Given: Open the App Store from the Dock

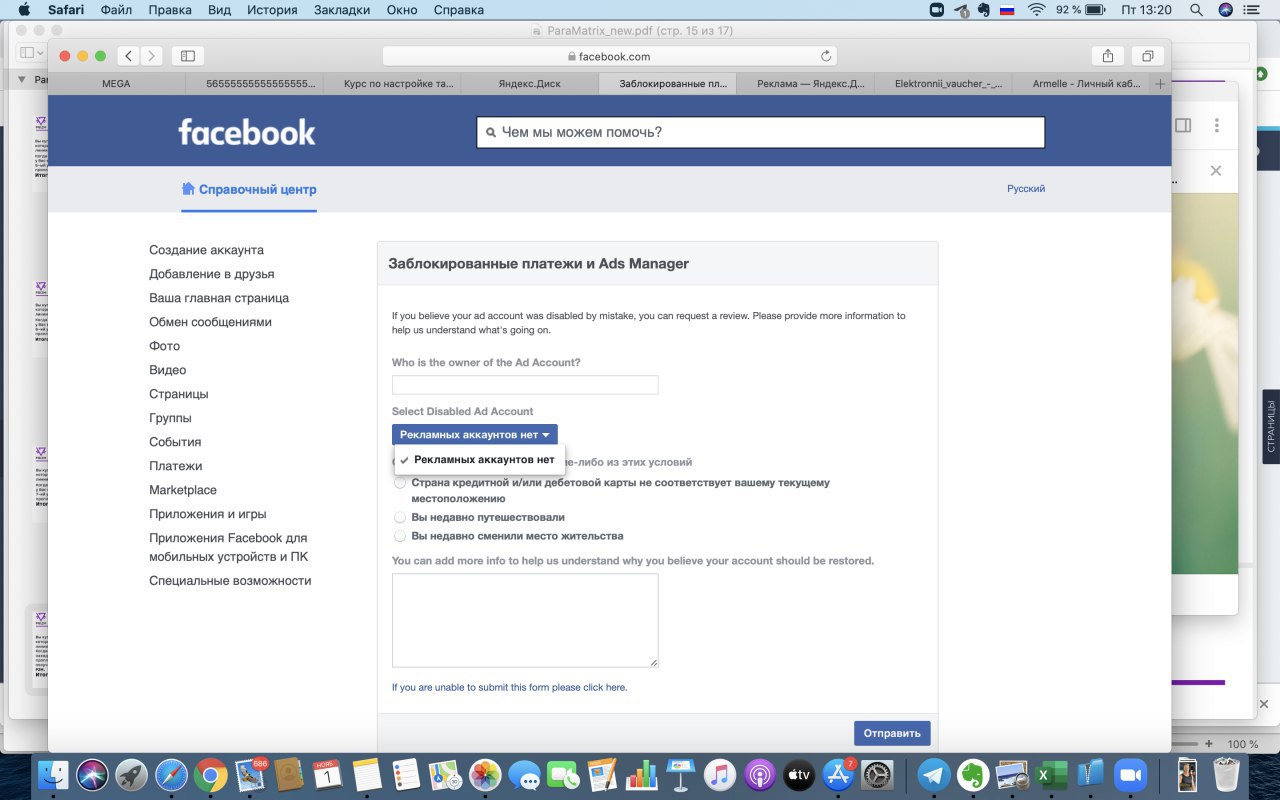Looking at the screenshot, I should (837, 774).
